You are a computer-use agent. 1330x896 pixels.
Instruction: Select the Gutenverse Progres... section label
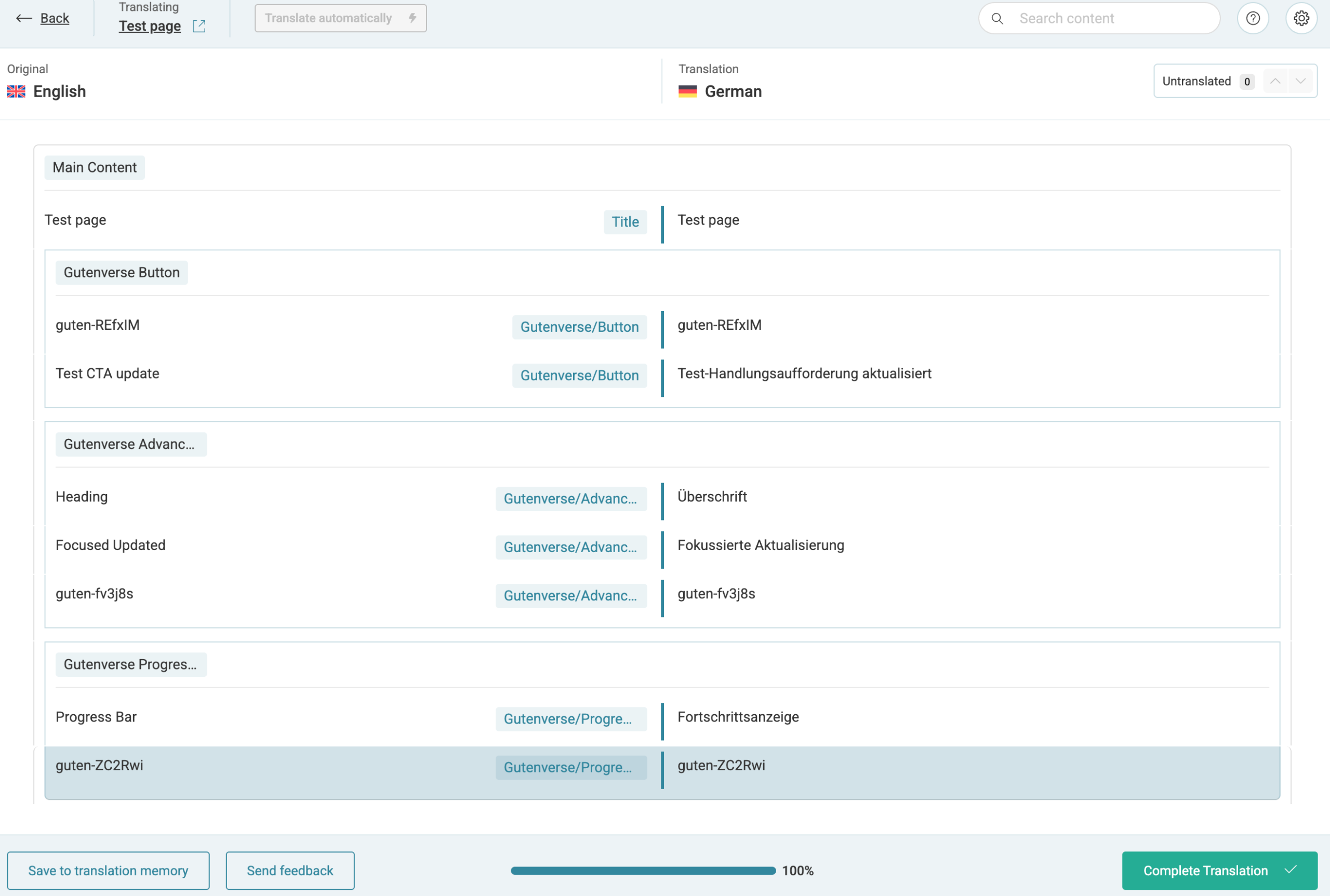pos(131,664)
